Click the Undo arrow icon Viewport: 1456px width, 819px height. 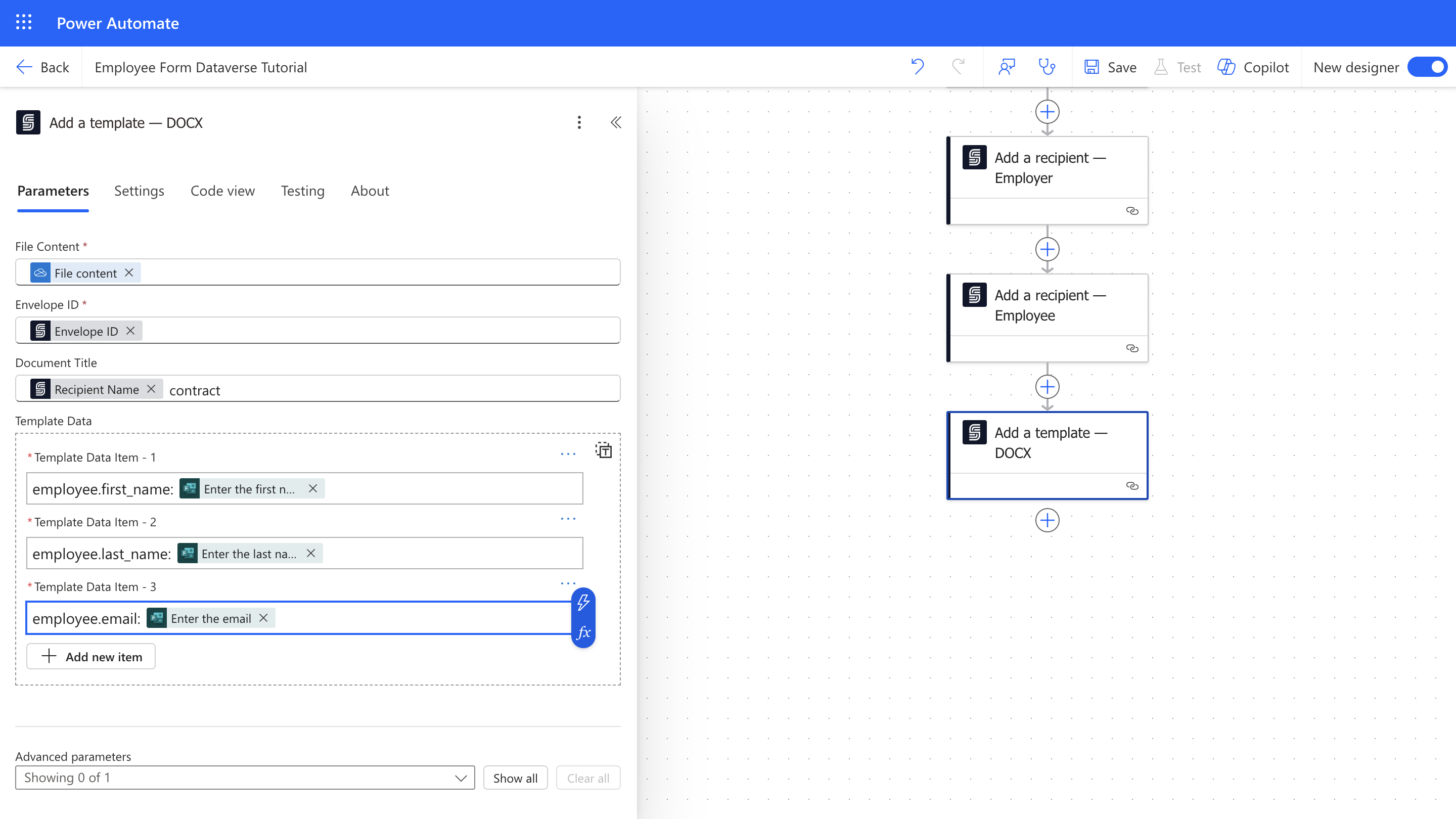918,67
